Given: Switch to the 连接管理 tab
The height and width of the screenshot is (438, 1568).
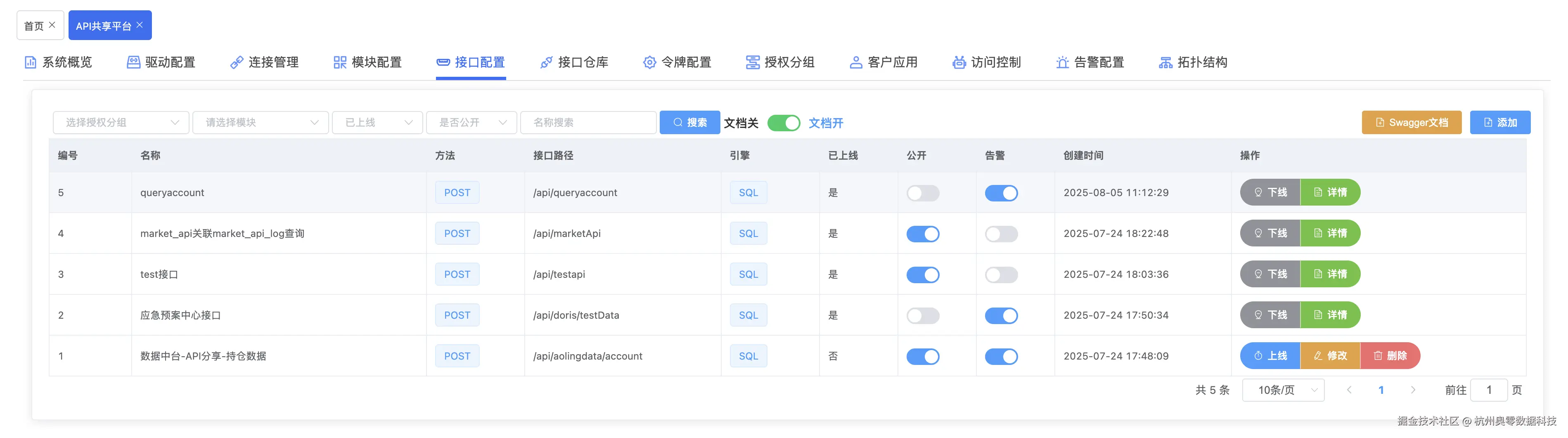Looking at the screenshot, I should 264,62.
